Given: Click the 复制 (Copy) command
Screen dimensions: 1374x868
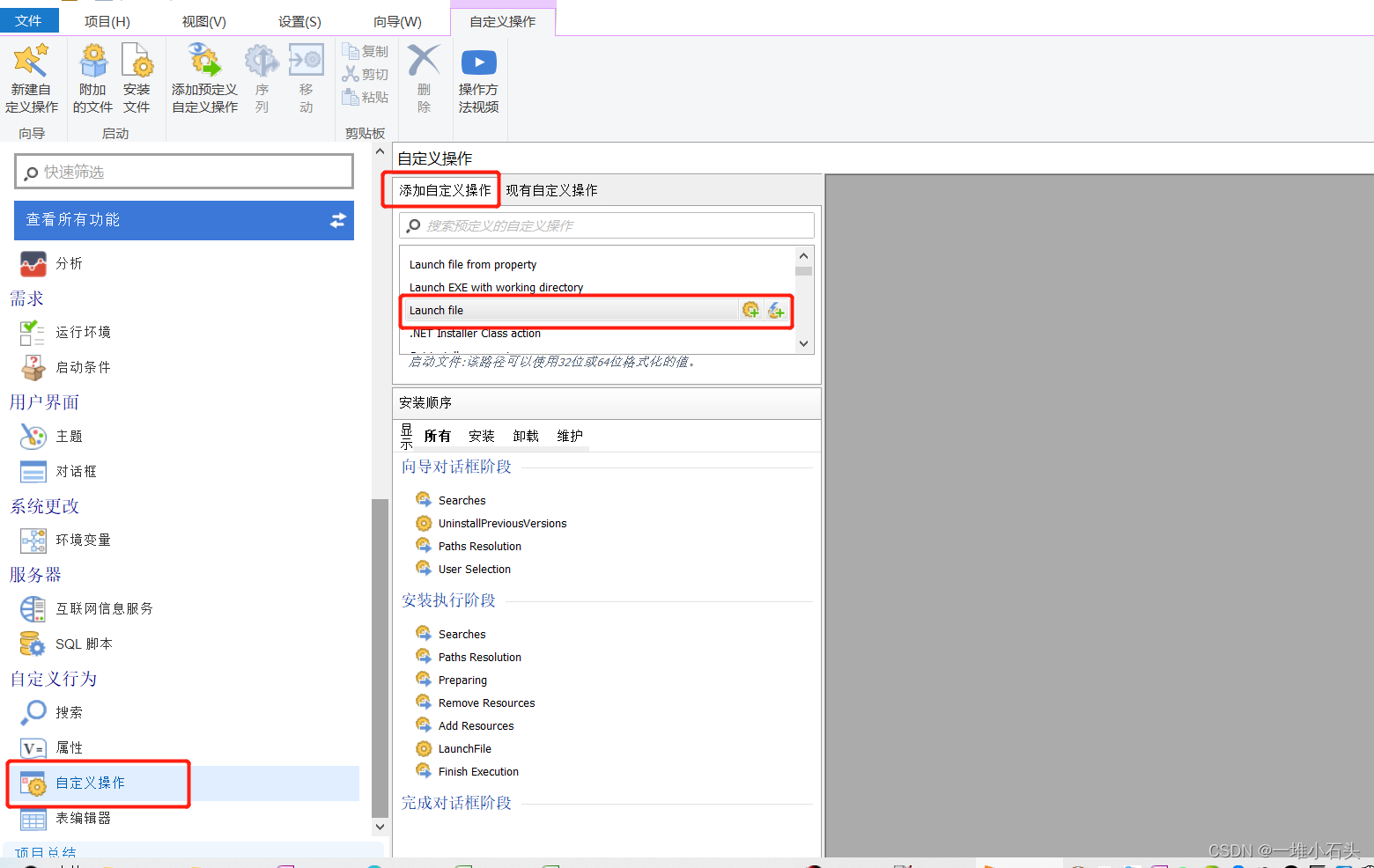Looking at the screenshot, I should pyautogui.click(x=365, y=50).
